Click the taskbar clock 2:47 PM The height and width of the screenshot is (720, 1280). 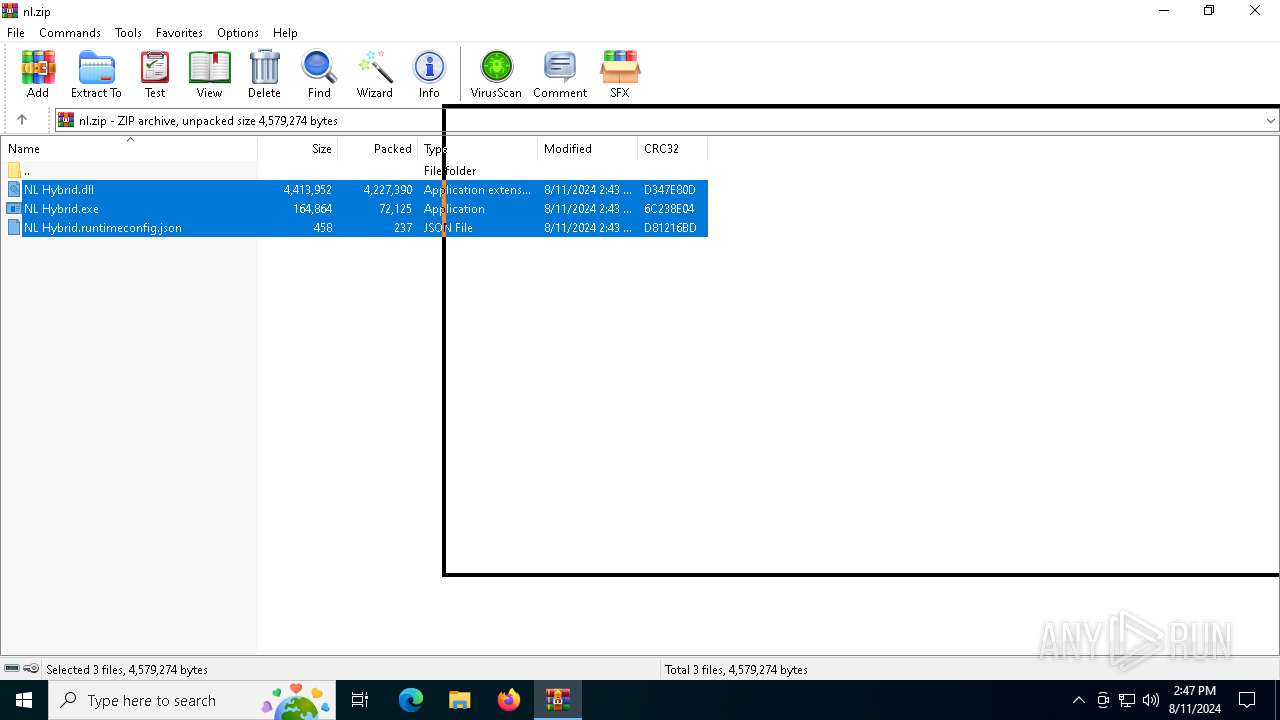point(1195,691)
